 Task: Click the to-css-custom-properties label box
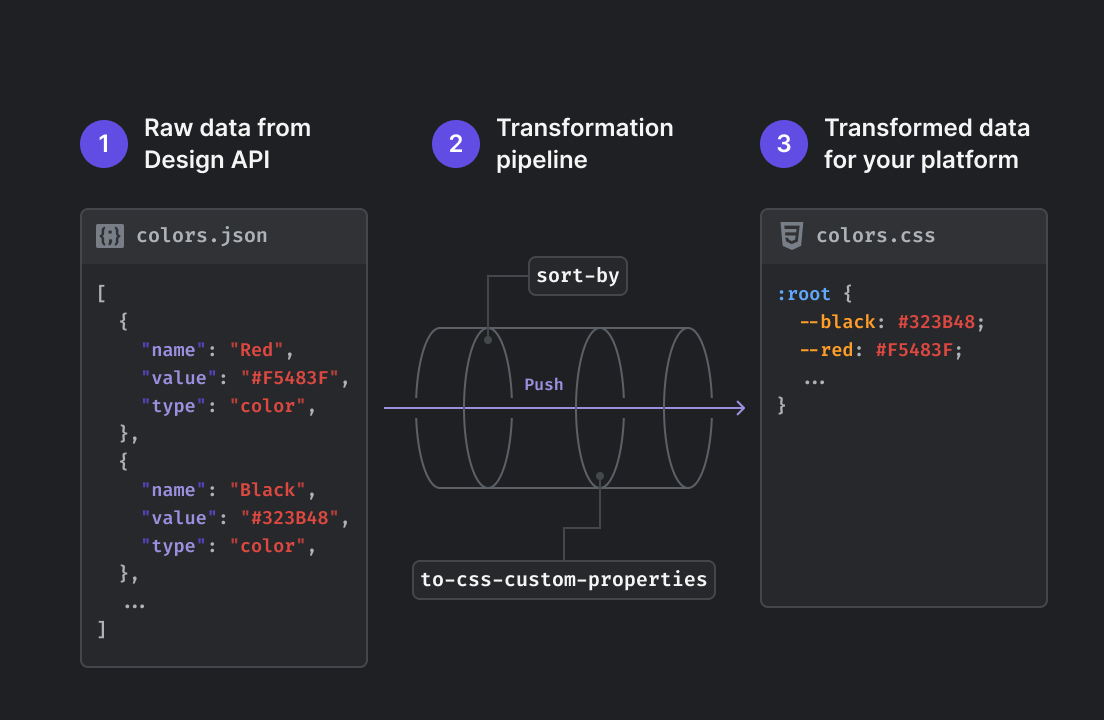pos(564,580)
